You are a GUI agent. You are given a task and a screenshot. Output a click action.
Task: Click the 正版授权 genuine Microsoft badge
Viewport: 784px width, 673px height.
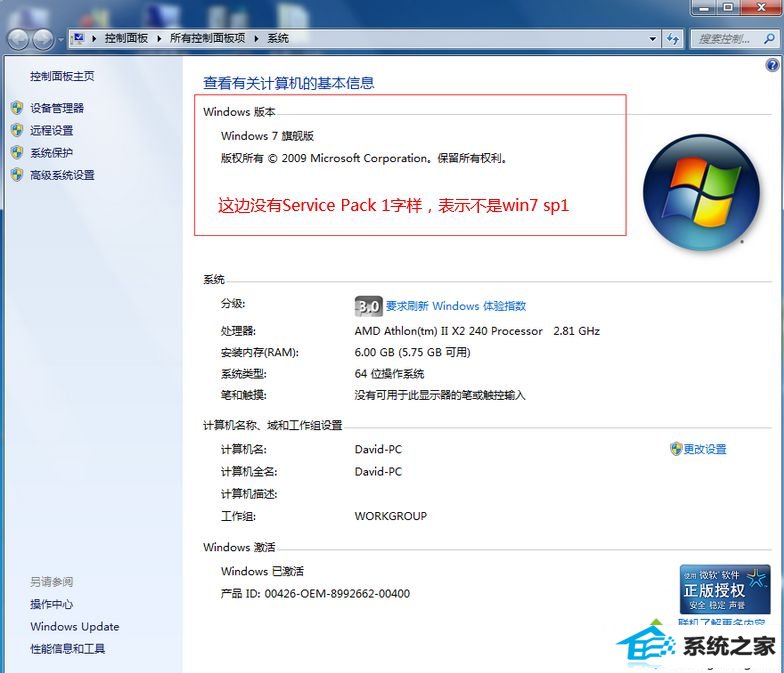(724, 590)
